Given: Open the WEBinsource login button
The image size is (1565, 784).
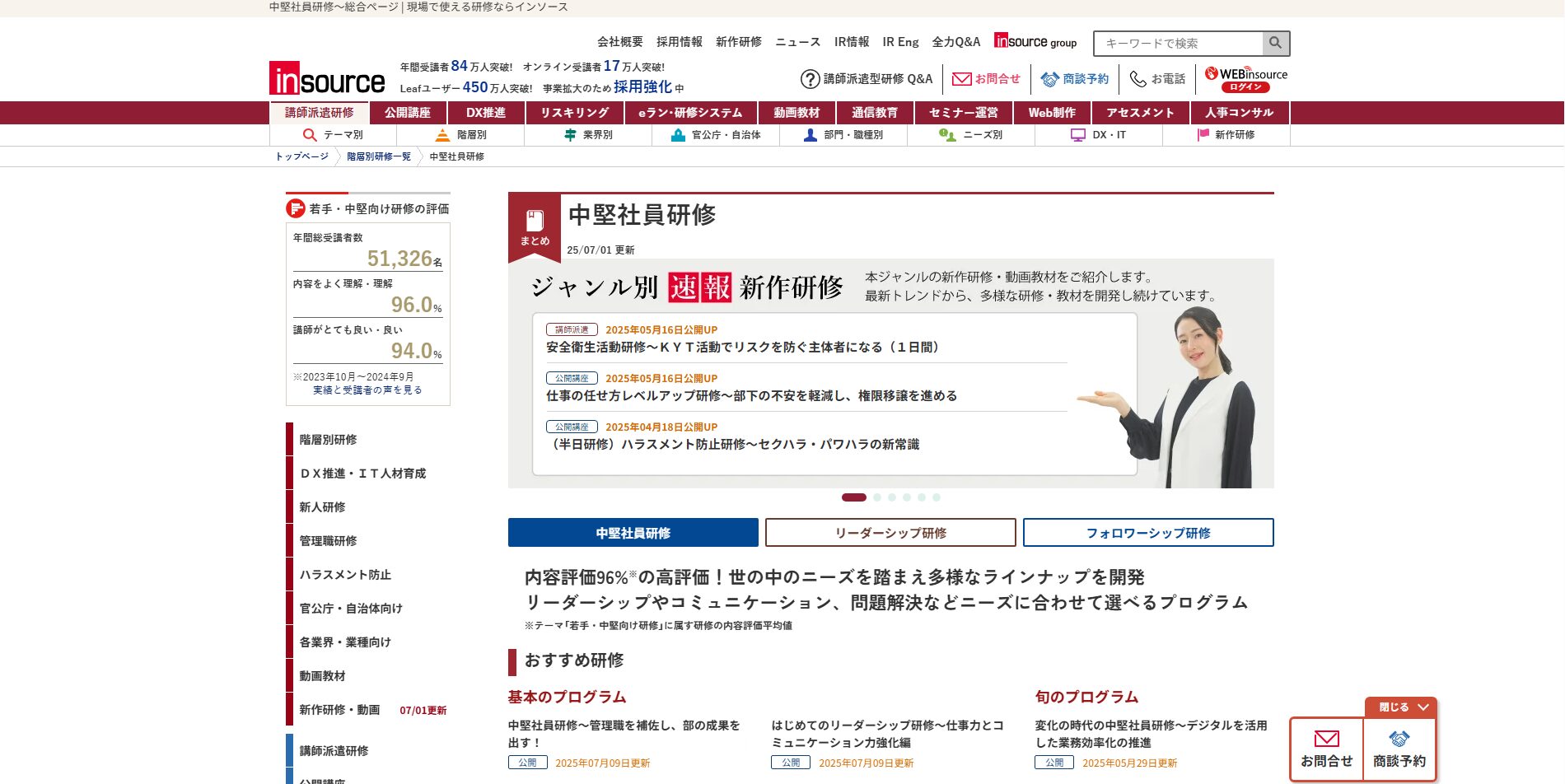Looking at the screenshot, I should (1245, 79).
